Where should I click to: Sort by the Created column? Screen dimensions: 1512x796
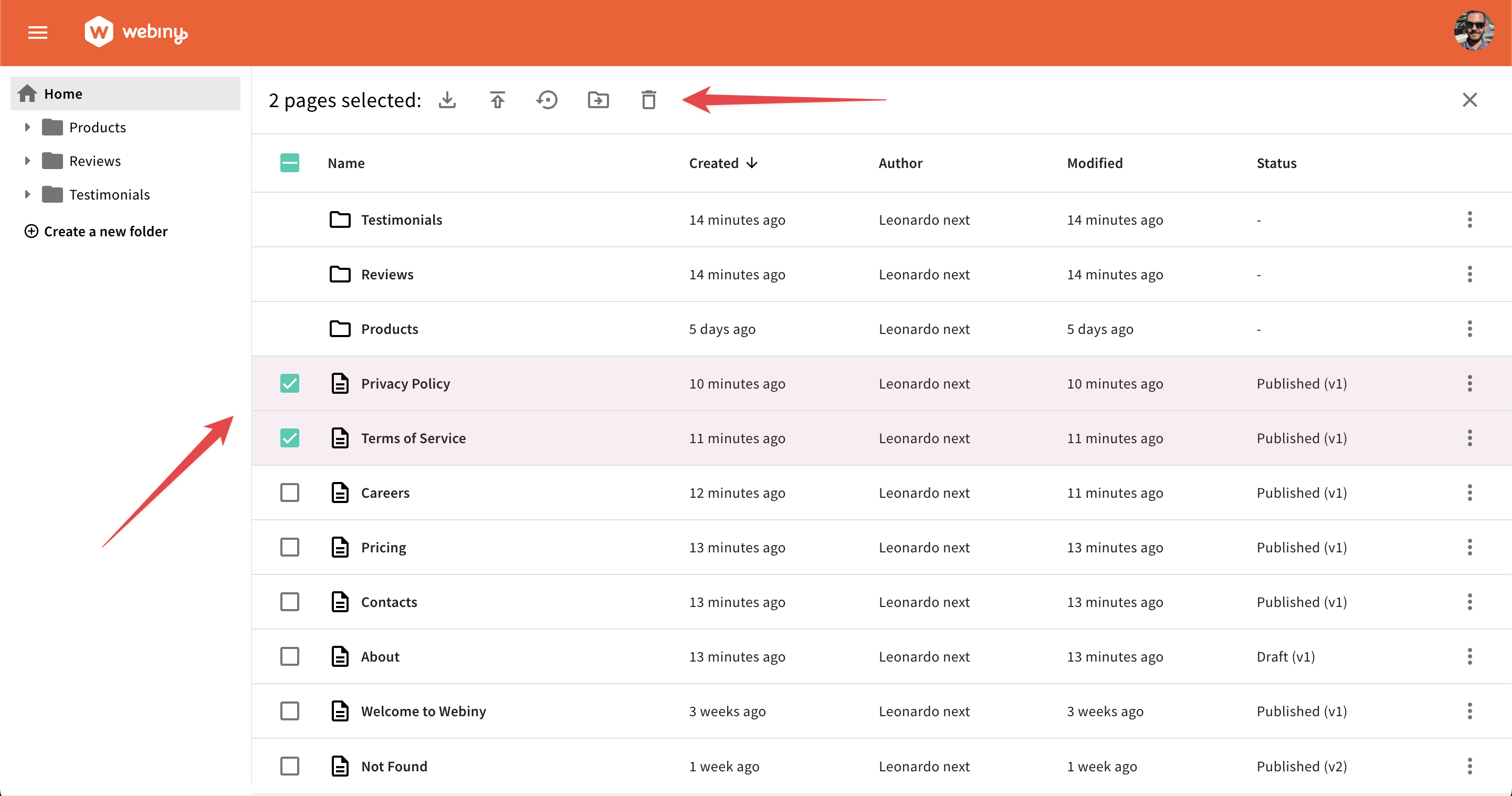pos(722,163)
